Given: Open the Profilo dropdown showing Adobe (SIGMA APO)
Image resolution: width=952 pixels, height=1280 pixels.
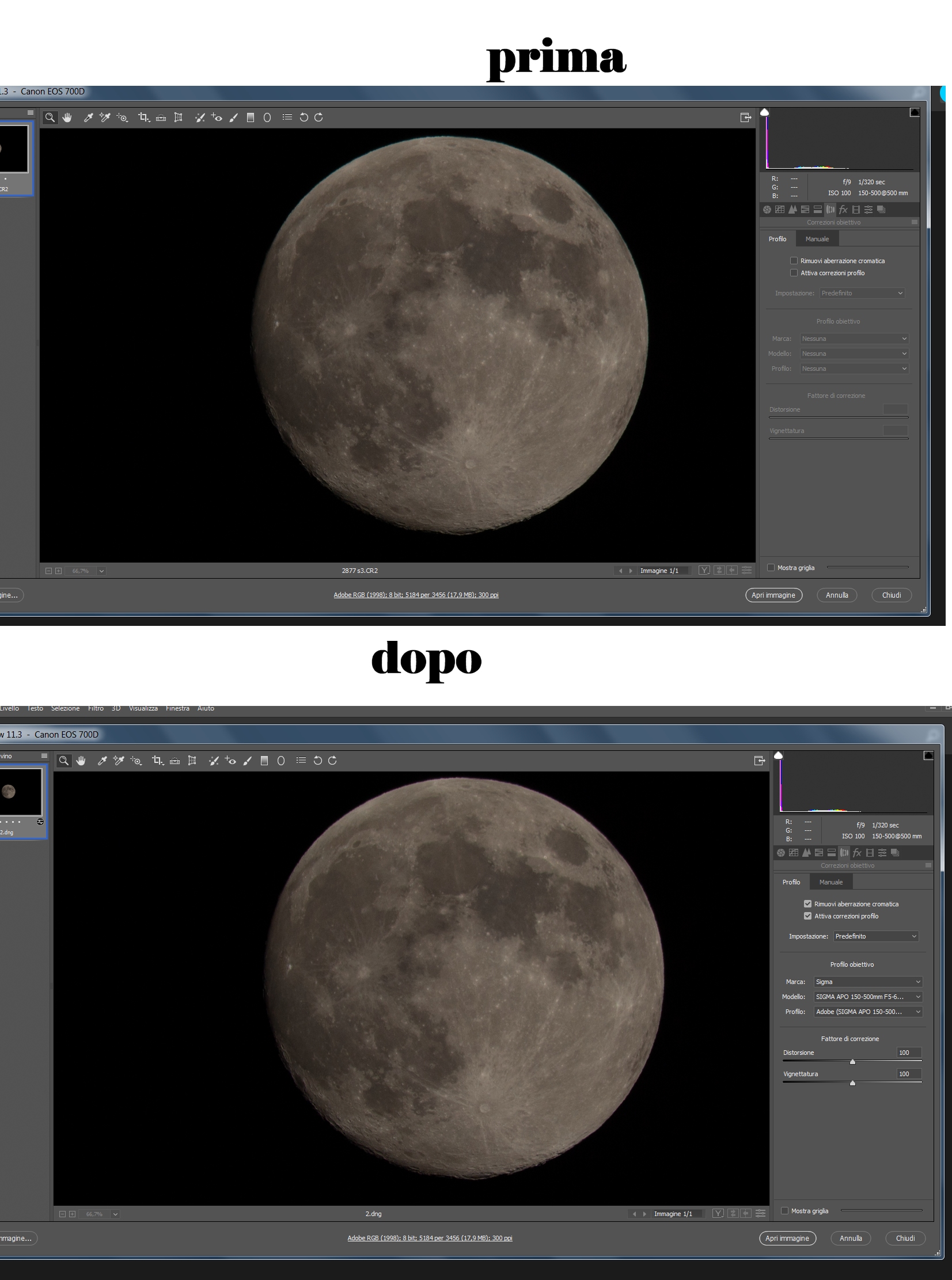Looking at the screenshot, I should click(868, 1012).
